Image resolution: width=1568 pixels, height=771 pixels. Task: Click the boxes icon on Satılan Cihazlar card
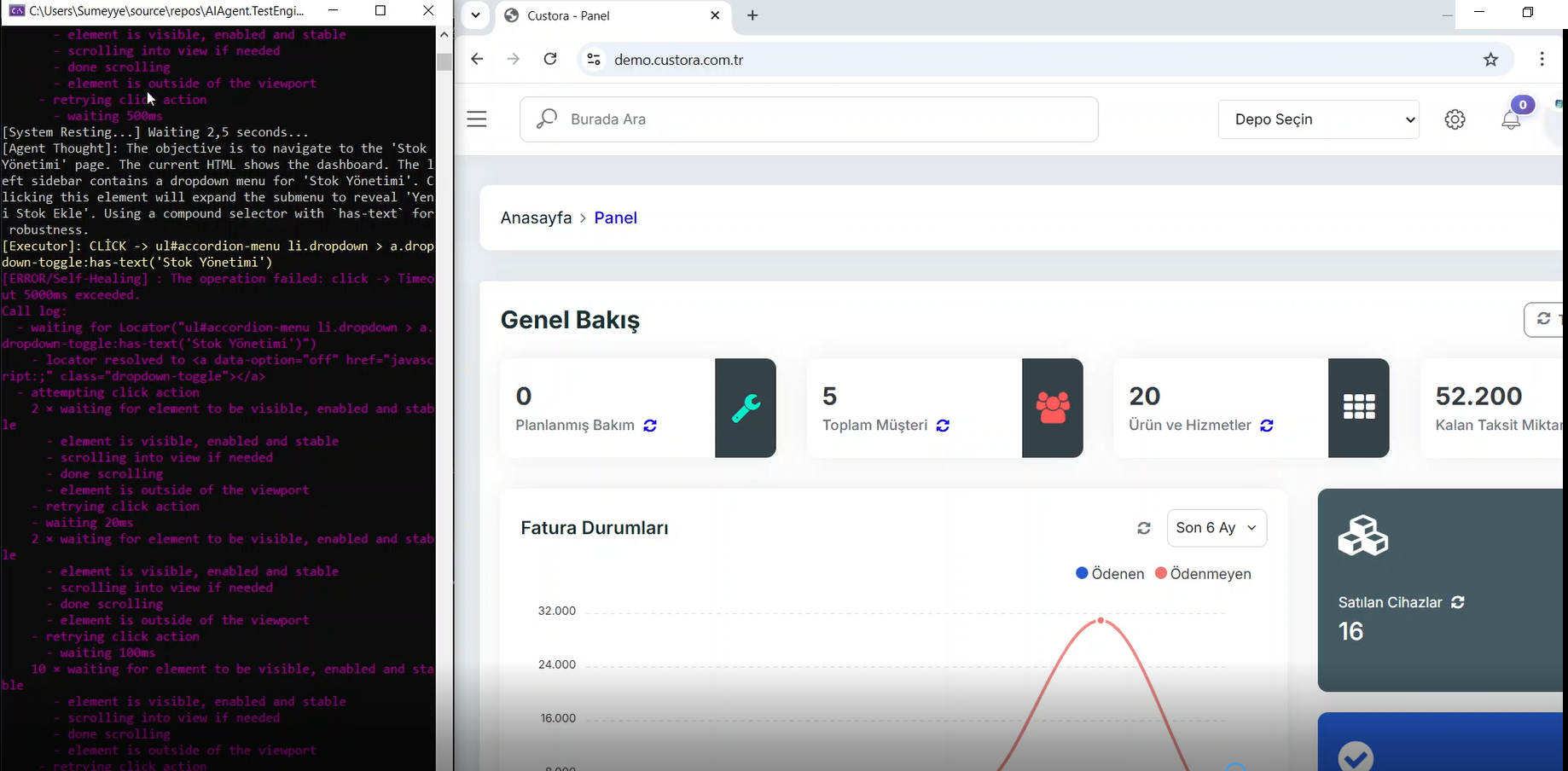(x=1362, y=536)
